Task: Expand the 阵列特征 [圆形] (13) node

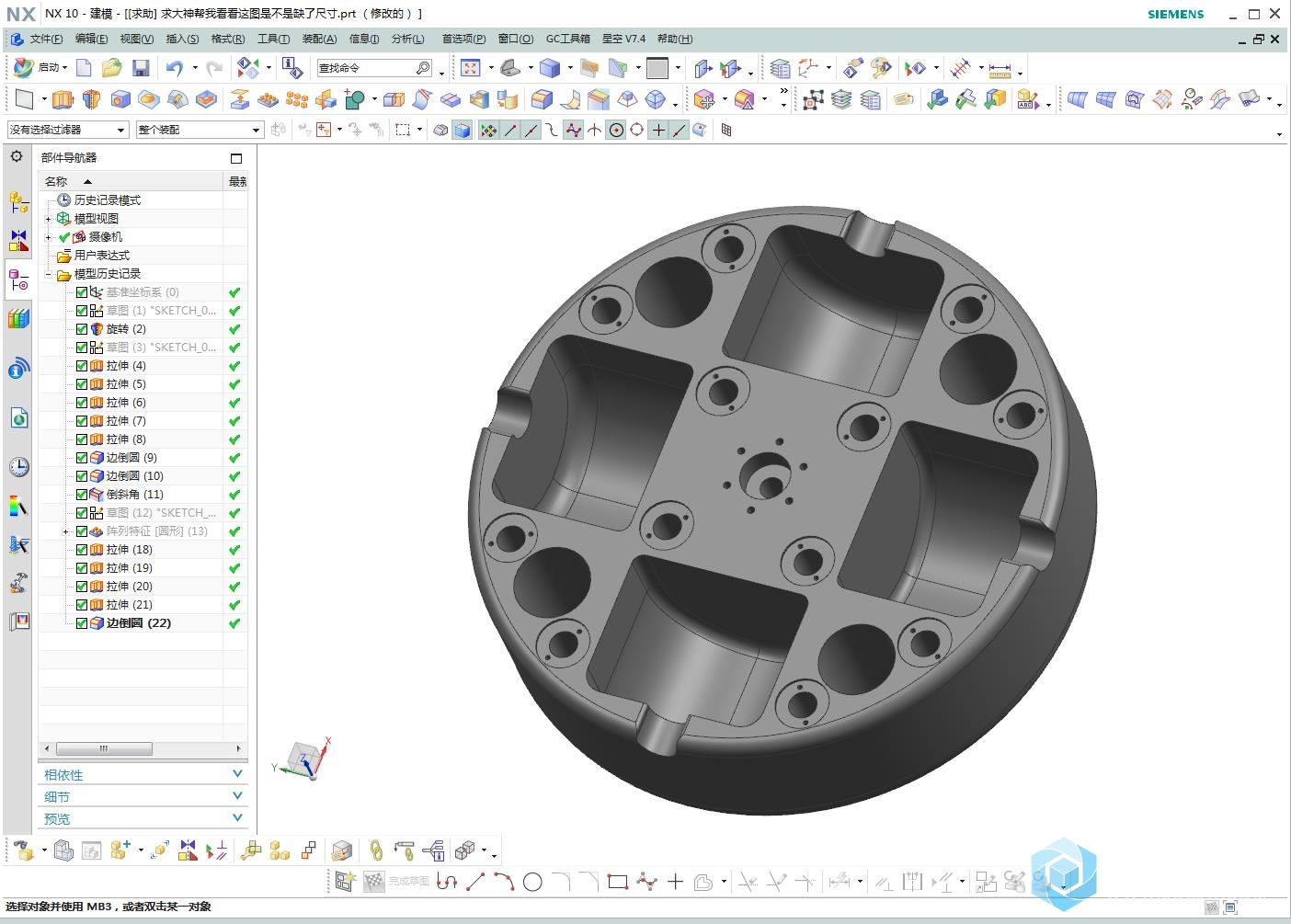Action: click(65, 531)
